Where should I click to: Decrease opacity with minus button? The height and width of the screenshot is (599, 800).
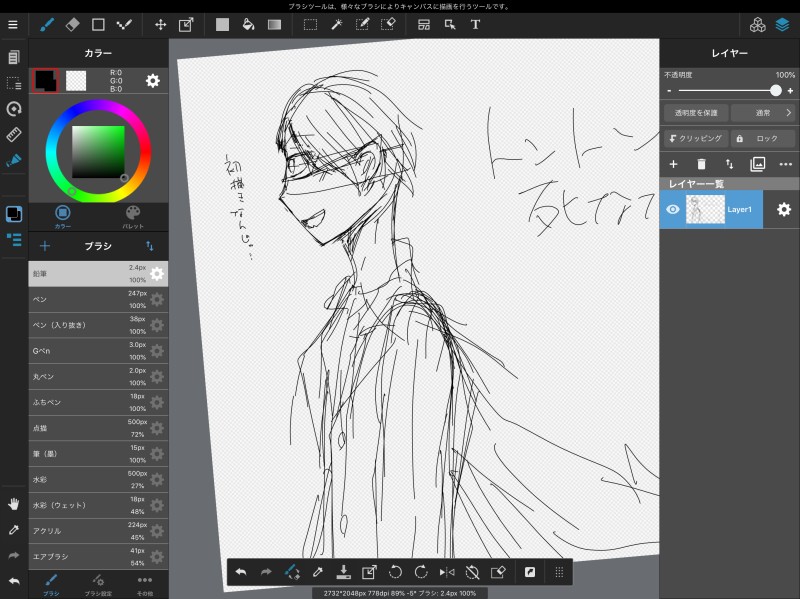click(x=669, y=91)
